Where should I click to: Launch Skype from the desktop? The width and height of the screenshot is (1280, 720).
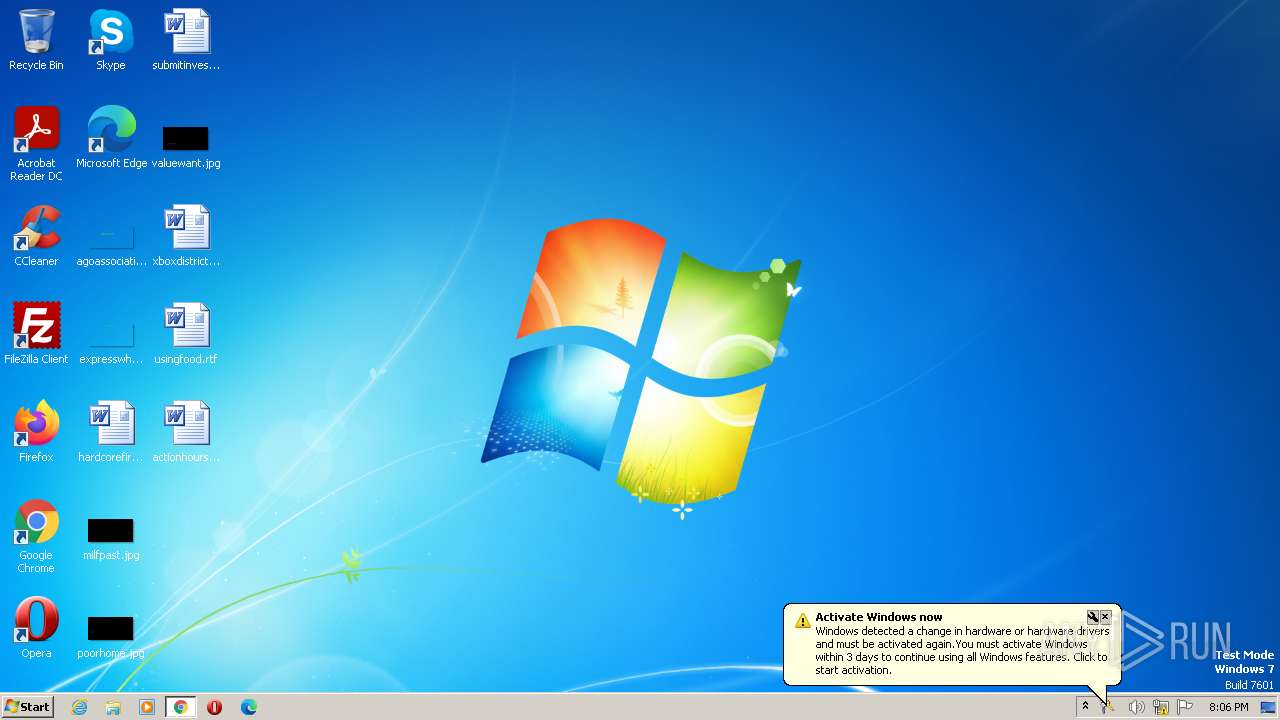tap(110, 40)
